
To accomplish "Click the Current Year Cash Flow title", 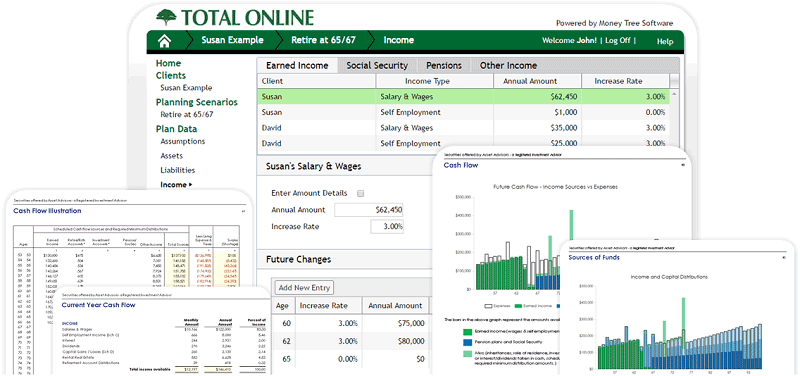I will 98,305.
